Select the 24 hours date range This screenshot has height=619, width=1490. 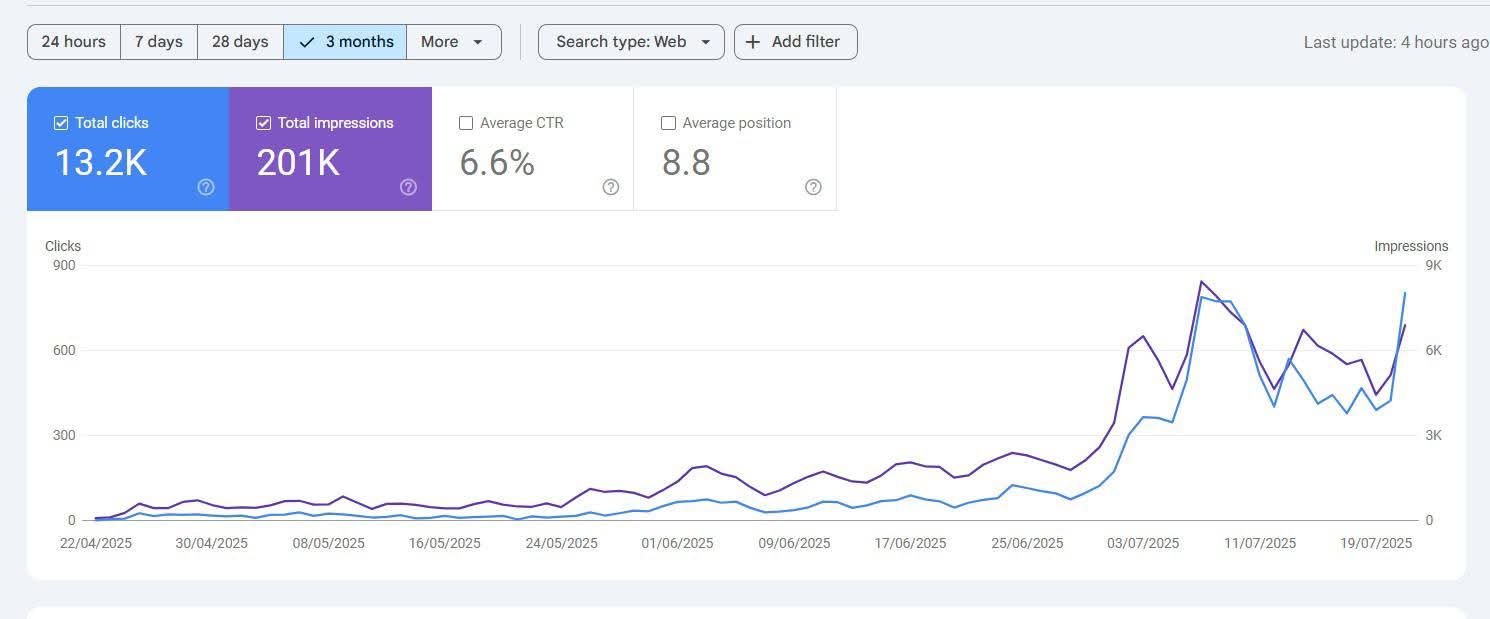pos(74,42)
